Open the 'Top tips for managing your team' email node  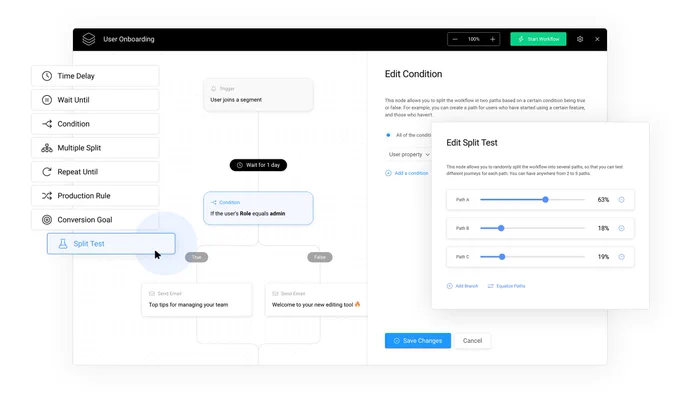coord(196,300)
